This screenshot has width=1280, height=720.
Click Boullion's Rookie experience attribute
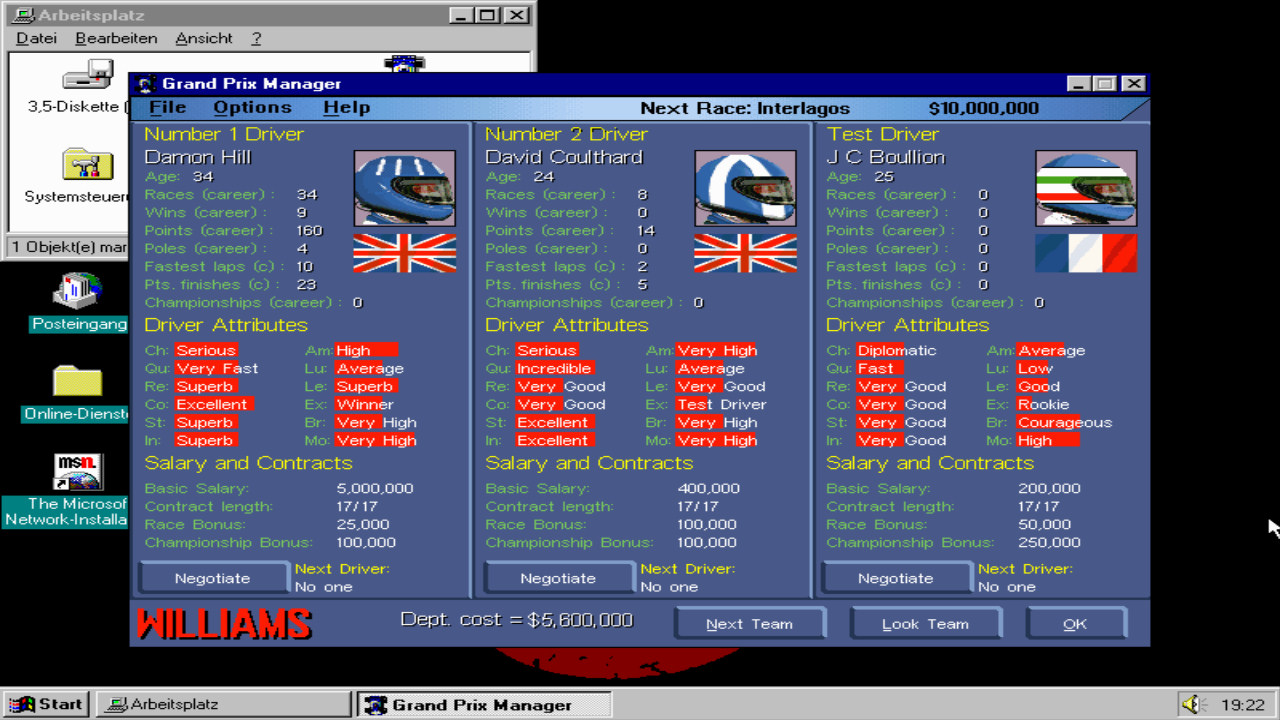coord(1043,404)
